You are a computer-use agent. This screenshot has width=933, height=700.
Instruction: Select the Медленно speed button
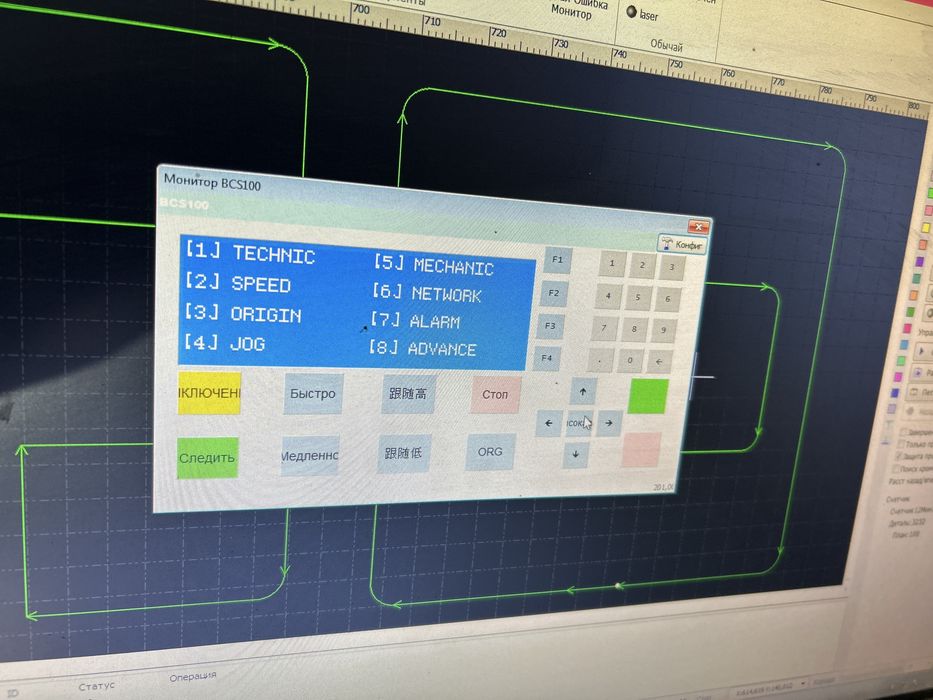tap(309, 455)
